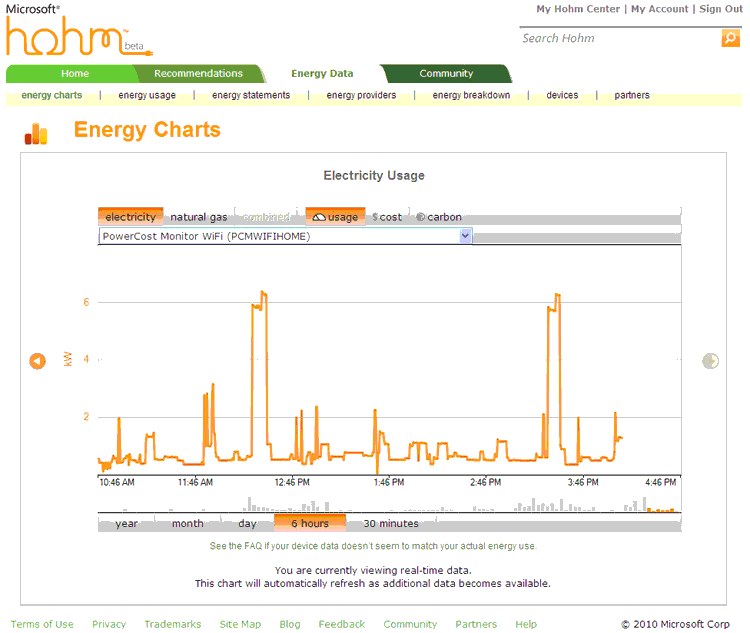Open the green Community main tab
This screenshot has height=633, width=750.
tap(446, 73)
